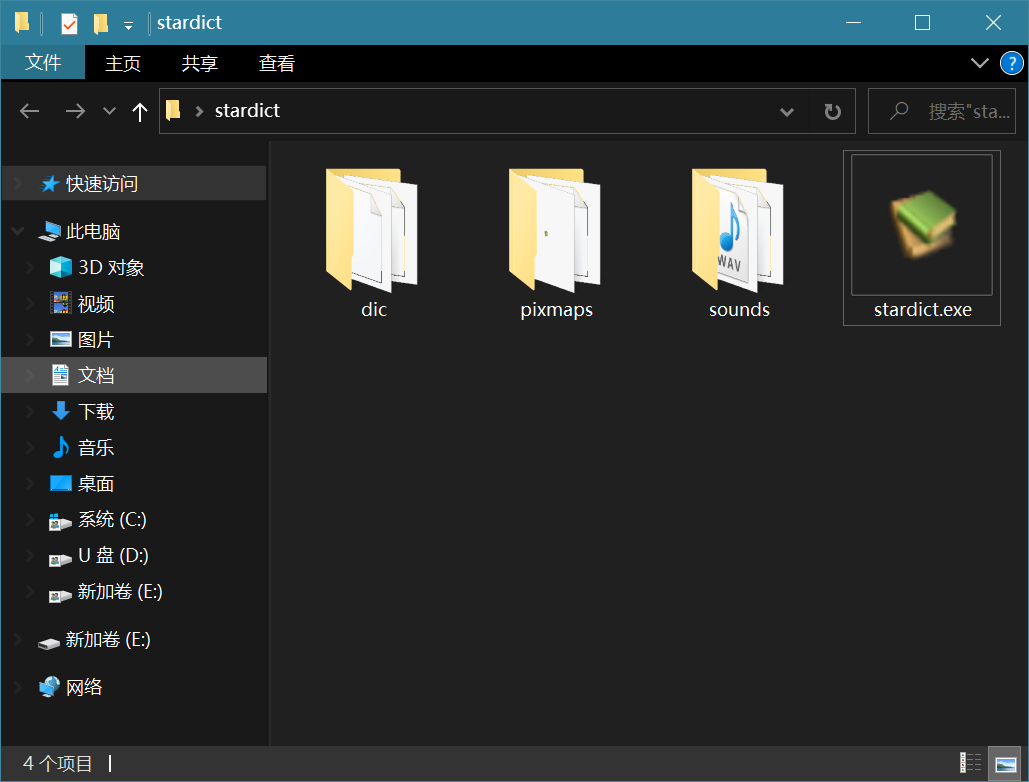
Task: Open the dic folder
Action: (x=372, y=231)
